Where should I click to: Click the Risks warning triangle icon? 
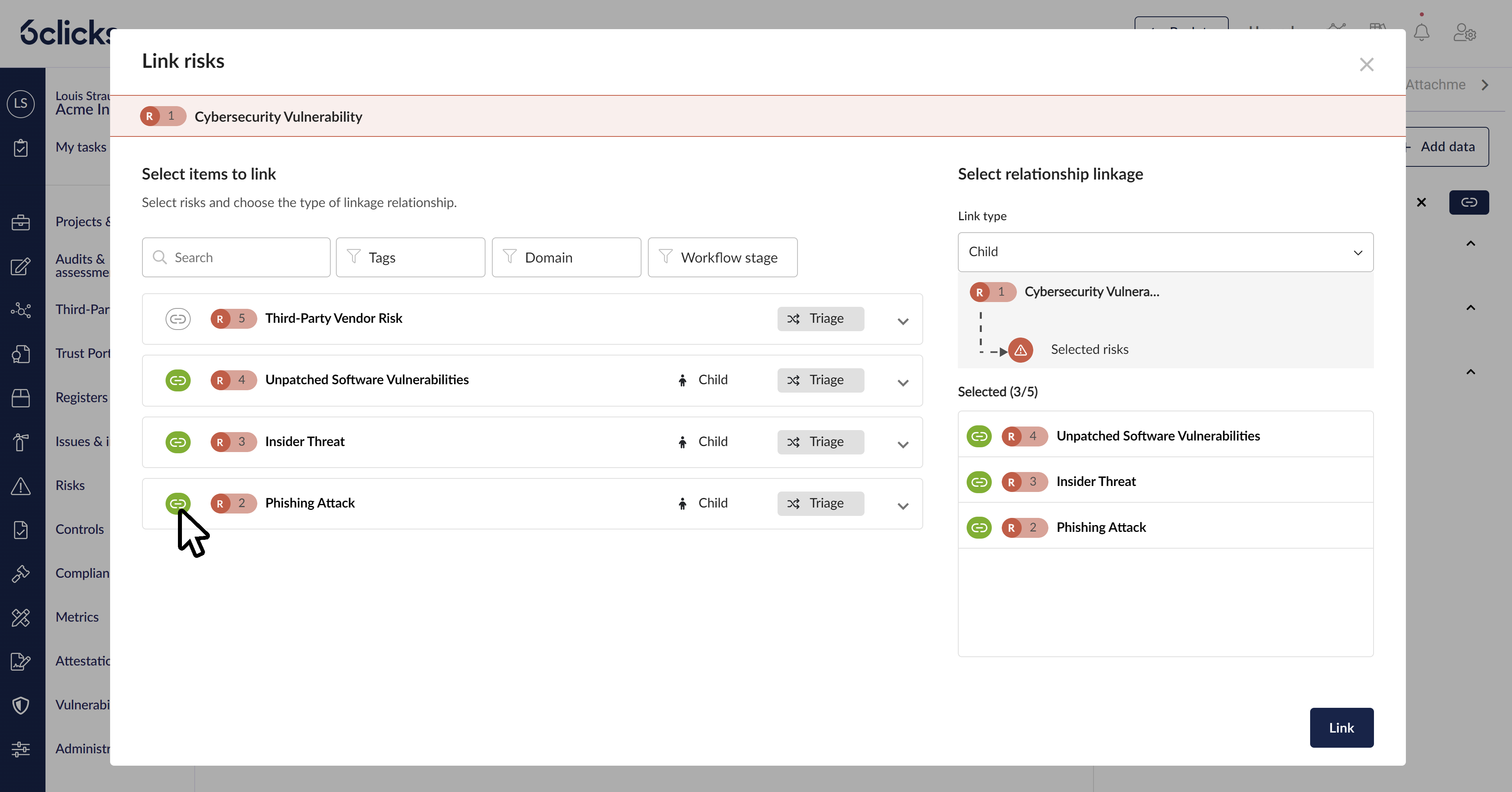pos(20,486)
